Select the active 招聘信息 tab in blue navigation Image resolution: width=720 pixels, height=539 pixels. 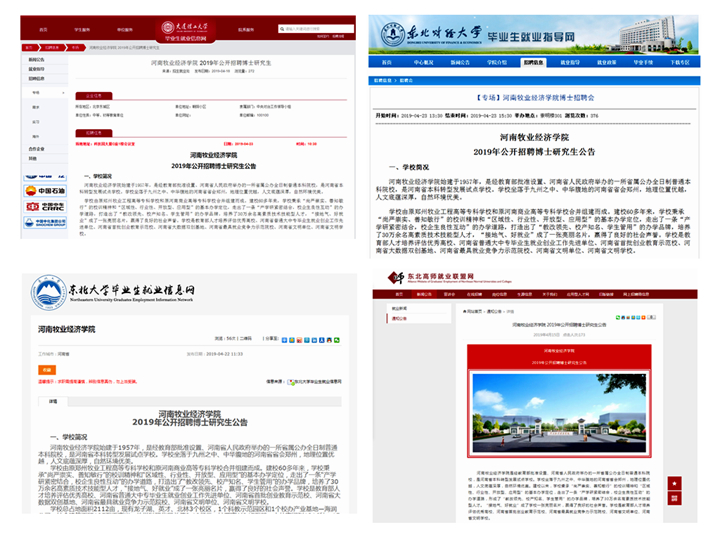533,62
